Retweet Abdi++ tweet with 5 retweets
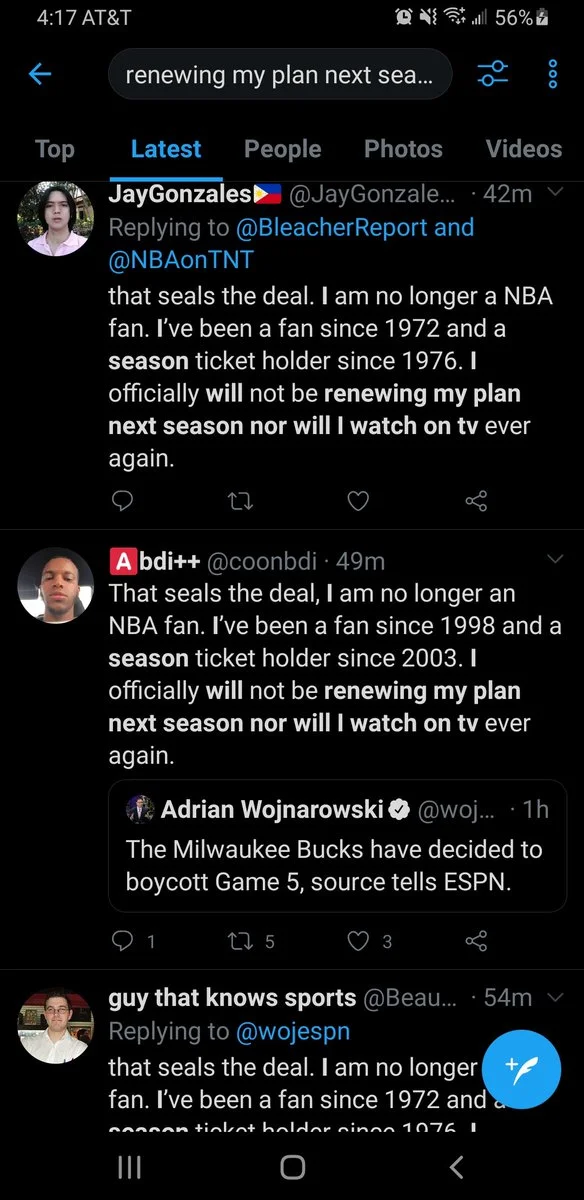584x1200 pixels. [251, 940]
